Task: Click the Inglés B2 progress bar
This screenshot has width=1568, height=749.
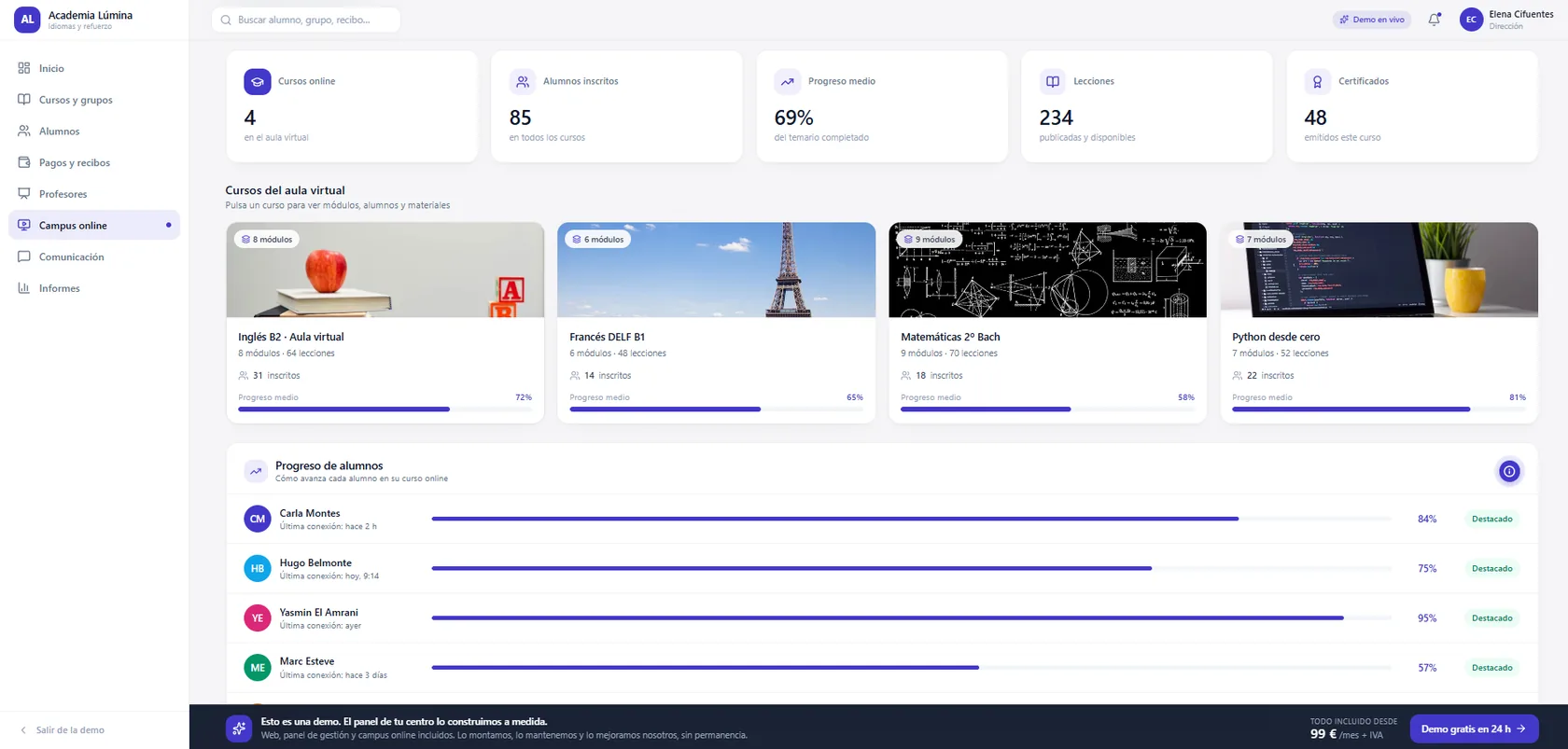Action: point(385,409)
